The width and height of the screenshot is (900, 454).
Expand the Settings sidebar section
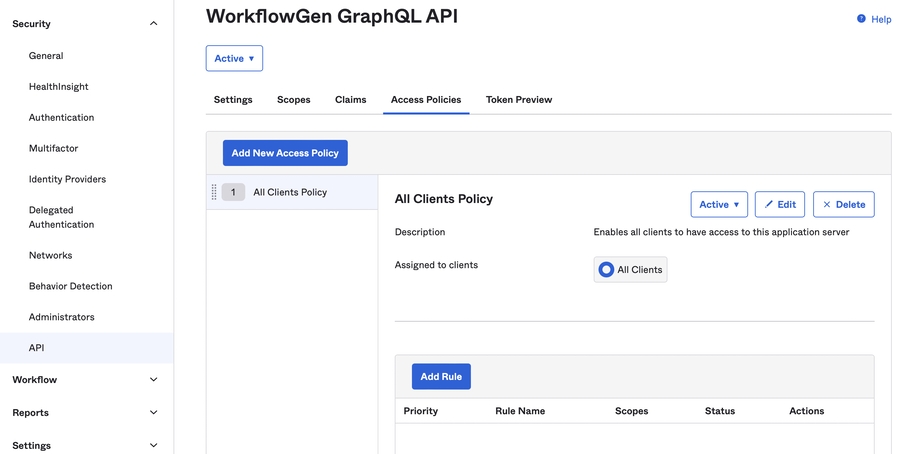point(153,446)
